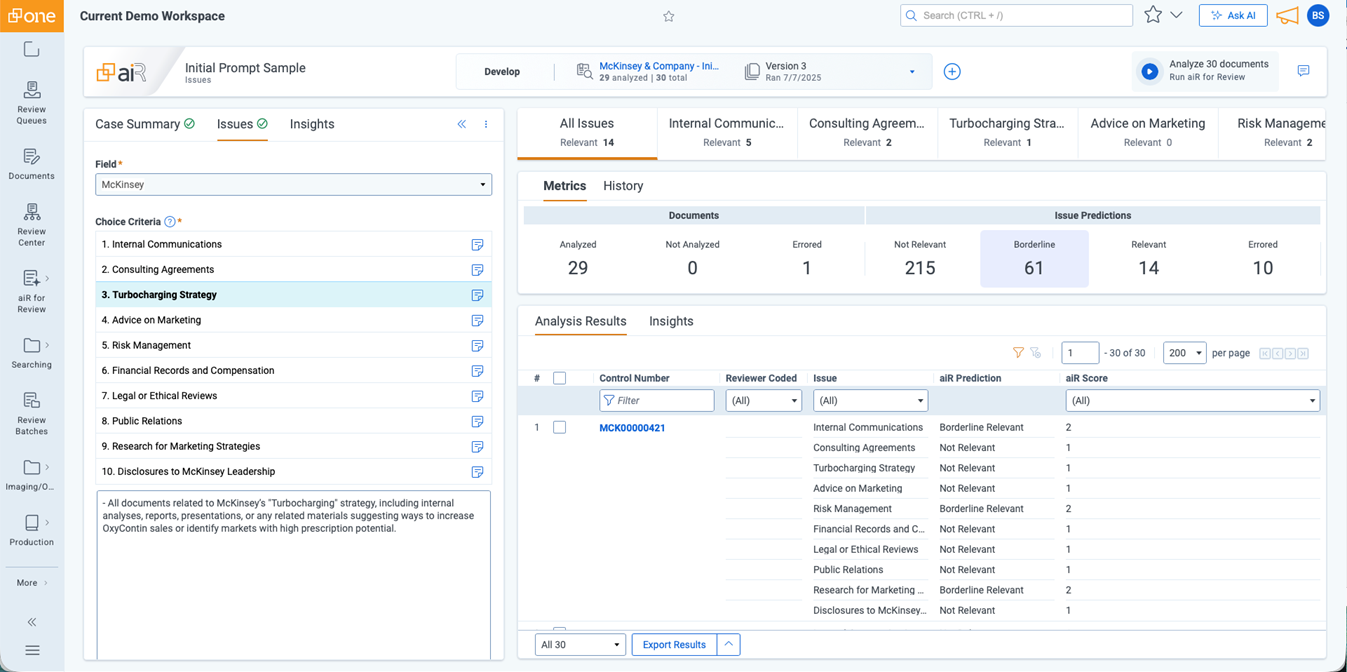Switch to the History tab
Image resolution: width=1347 pixels, height=672 pixels.
pyautogui.click(x=623, y=186)
